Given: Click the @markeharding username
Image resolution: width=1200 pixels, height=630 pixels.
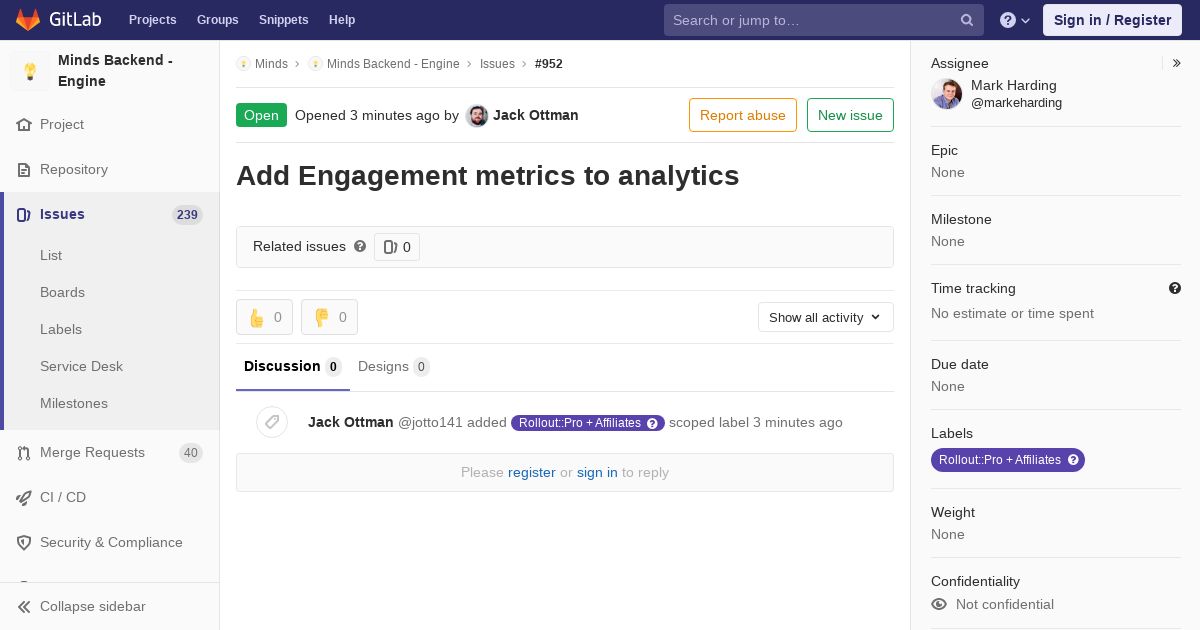Looking at the screenshot, I should 1016,103.
